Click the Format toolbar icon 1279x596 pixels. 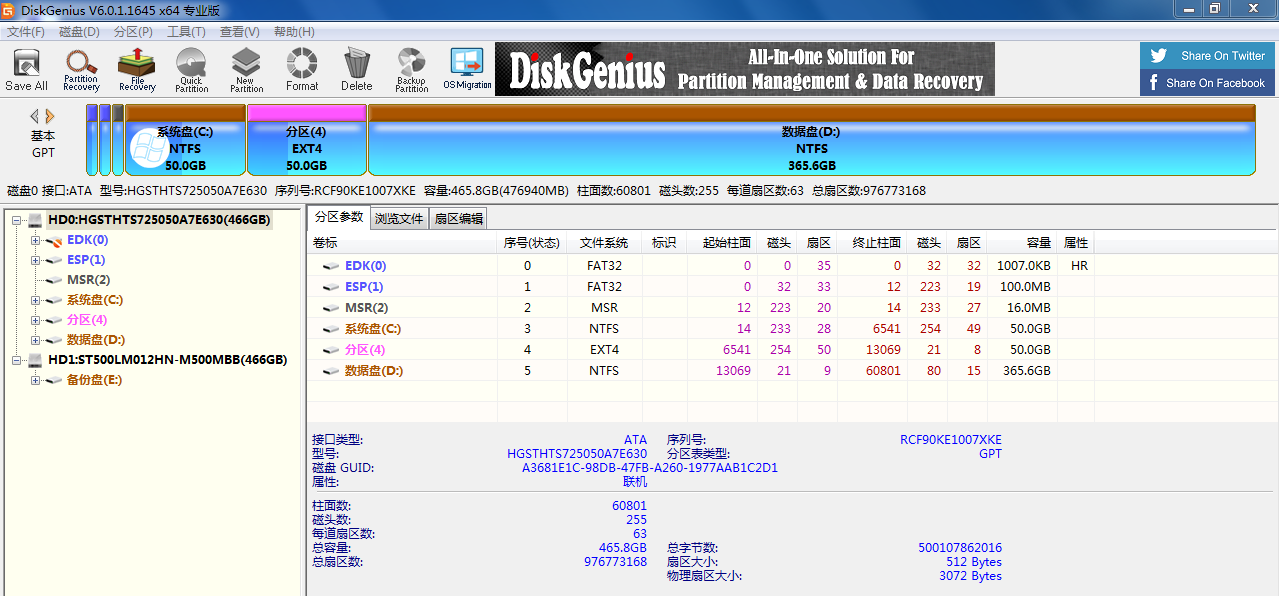click(302, 70)
